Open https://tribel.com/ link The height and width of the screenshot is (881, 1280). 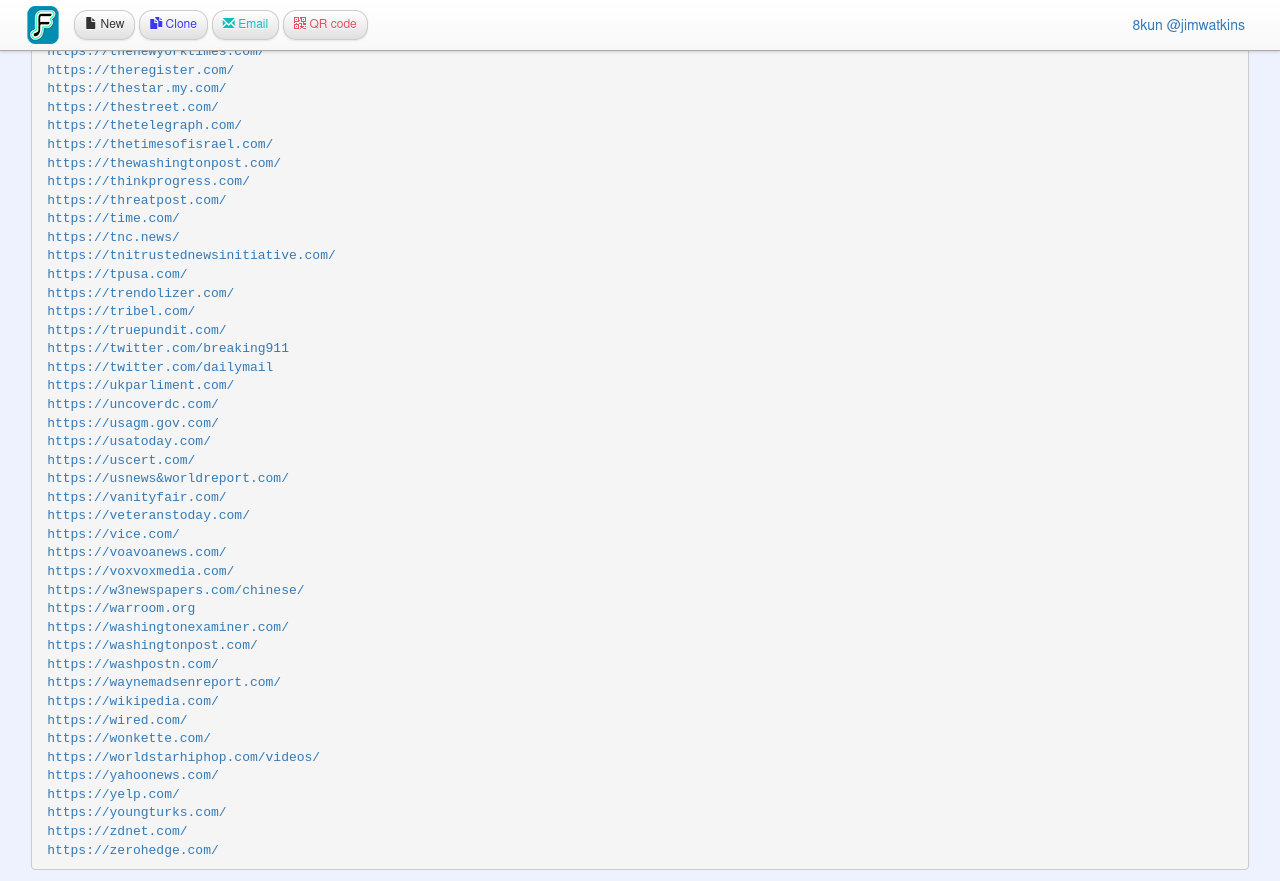coord(121,311)
